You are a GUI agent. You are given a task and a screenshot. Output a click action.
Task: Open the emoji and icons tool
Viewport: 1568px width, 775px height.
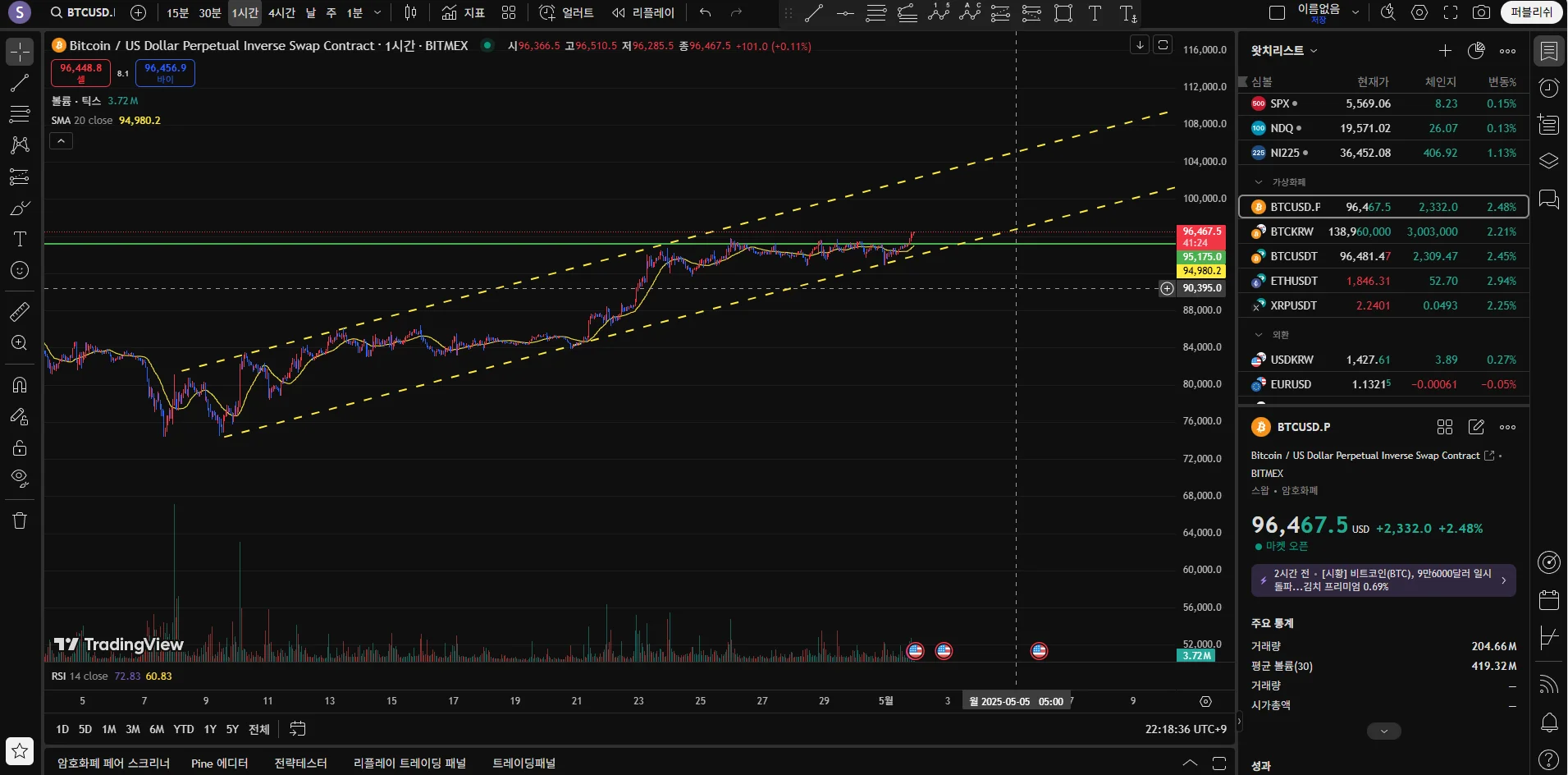[20, 270]
